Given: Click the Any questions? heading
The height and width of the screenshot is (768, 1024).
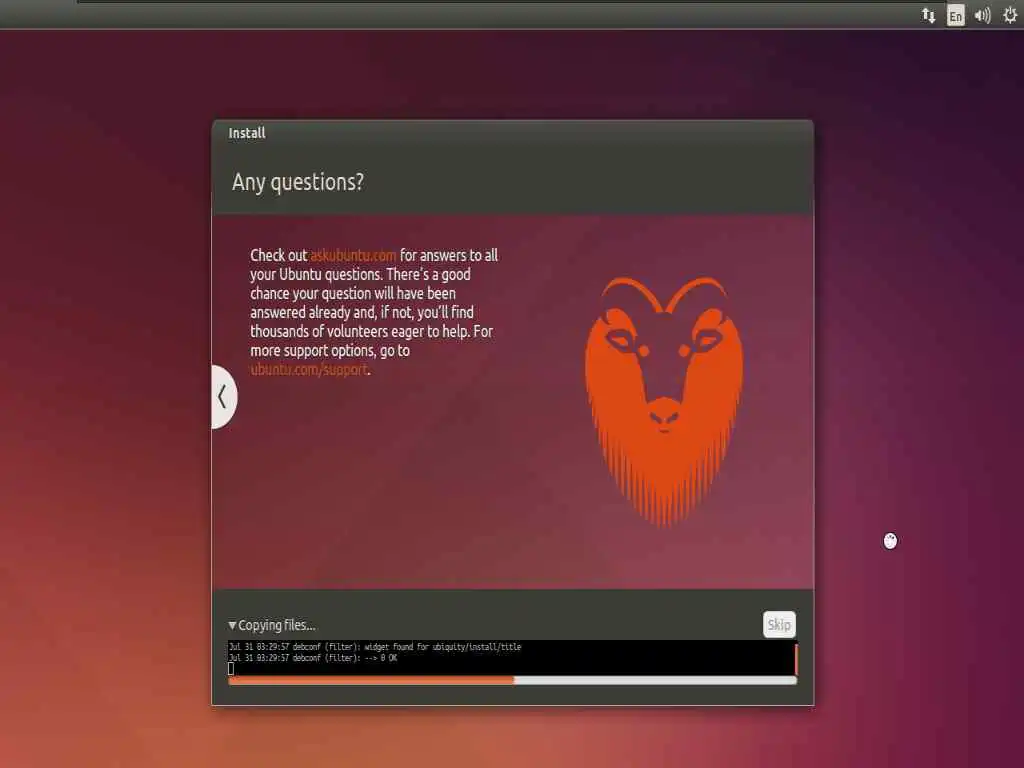Looking at the screenshot, I should [x=298, y=182].
